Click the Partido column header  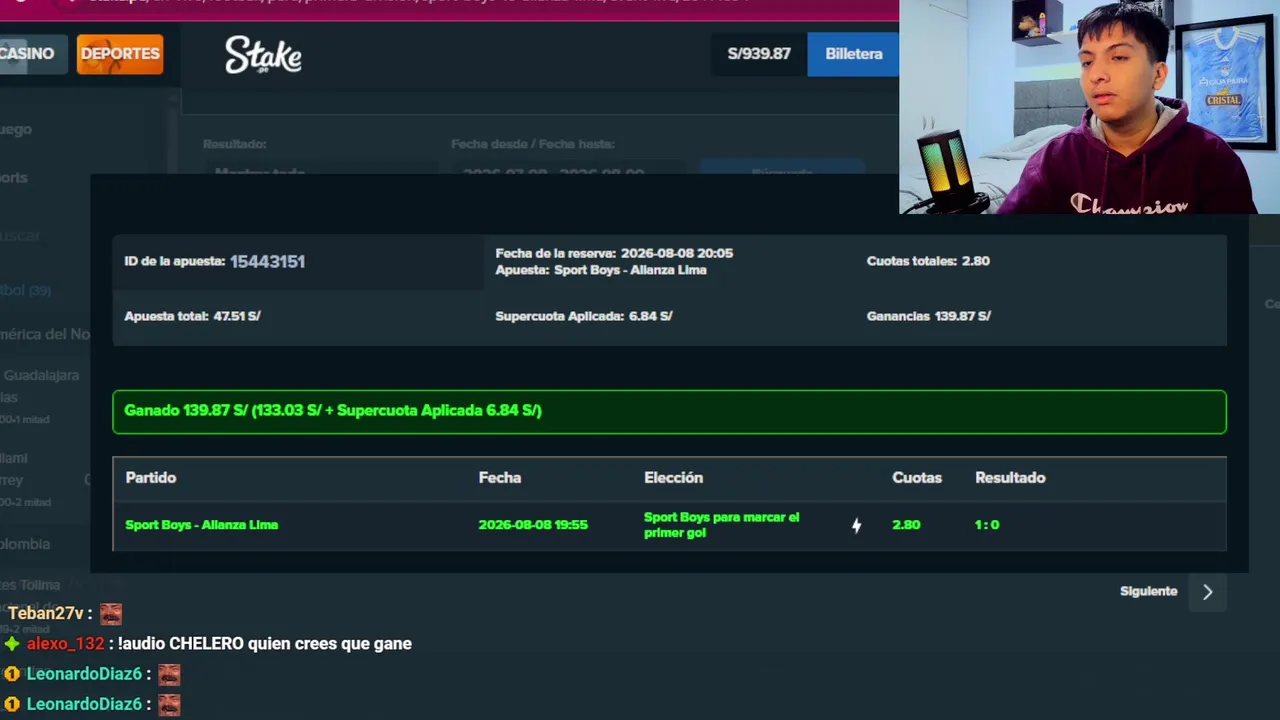click(151, 478)
